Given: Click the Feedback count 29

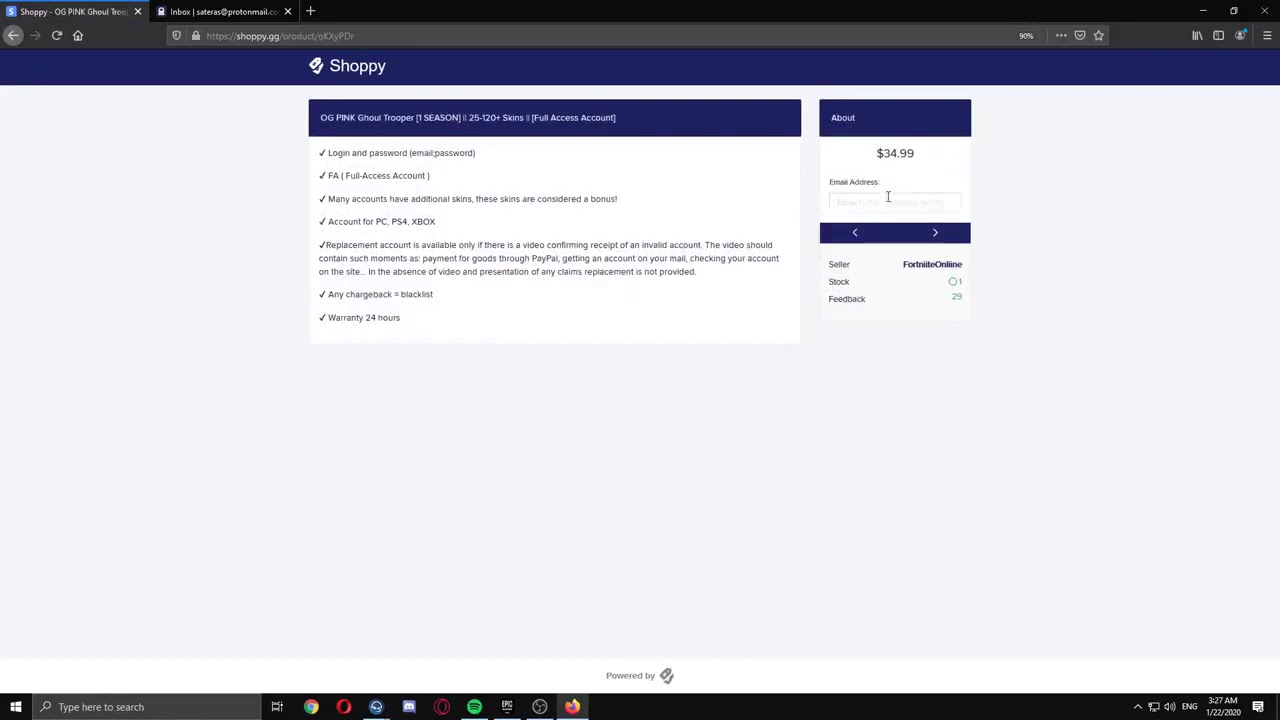Looking at the screenshot, I should [x=957, y=297].
